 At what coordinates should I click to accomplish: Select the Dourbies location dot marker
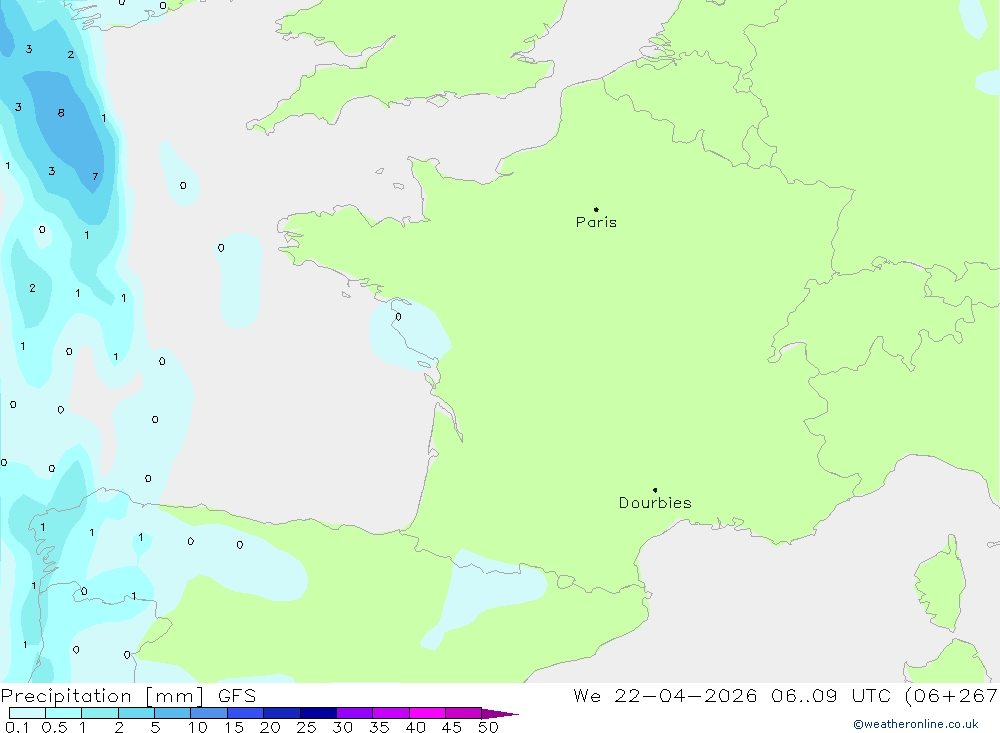(655, 490)
